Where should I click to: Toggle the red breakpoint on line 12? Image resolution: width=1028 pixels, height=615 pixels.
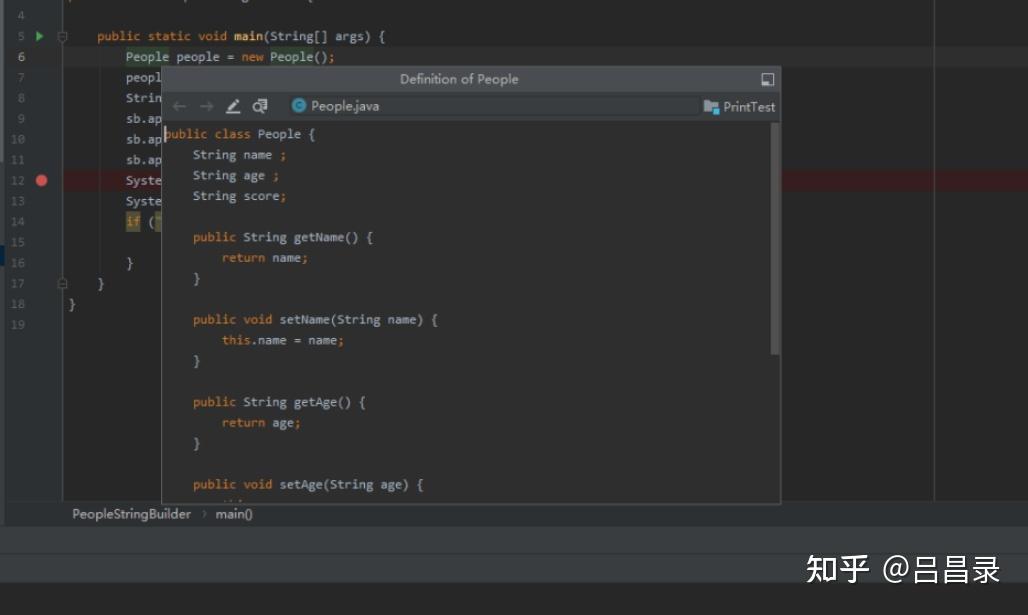[x=41, y=181]
